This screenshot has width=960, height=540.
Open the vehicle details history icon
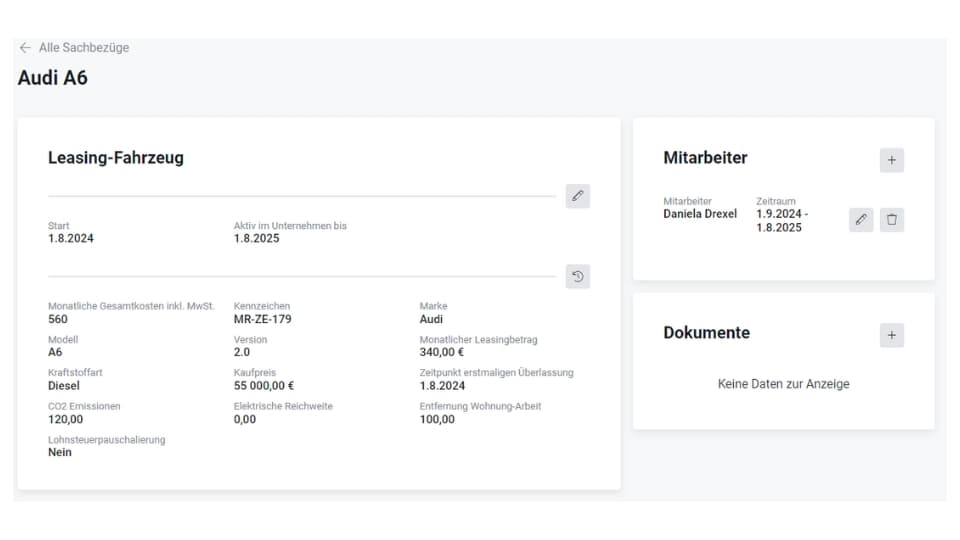pos(577,276)
